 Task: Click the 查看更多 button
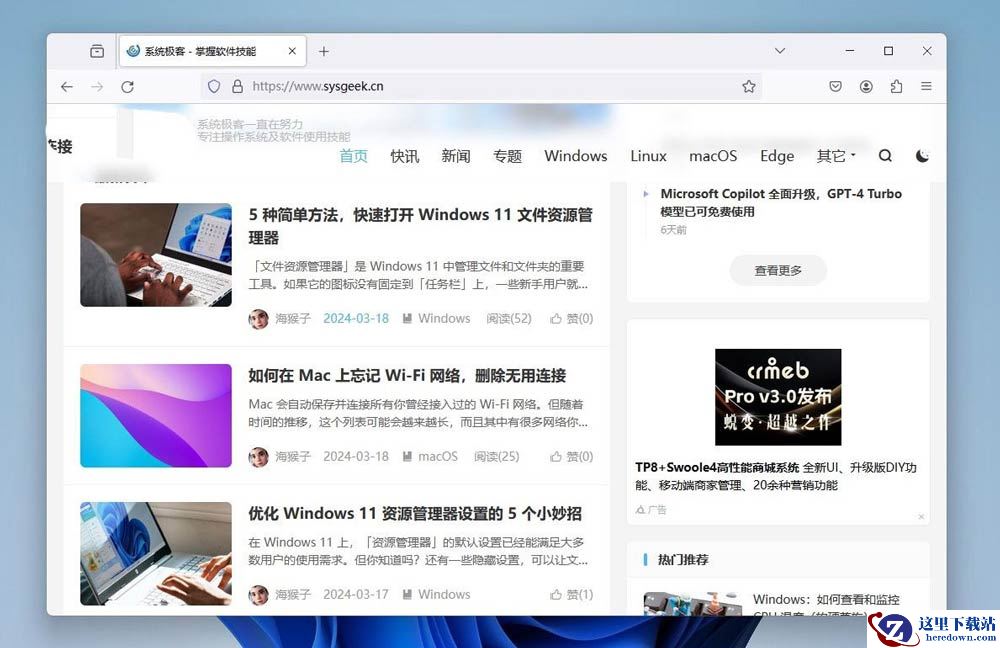tap(778, 270)
